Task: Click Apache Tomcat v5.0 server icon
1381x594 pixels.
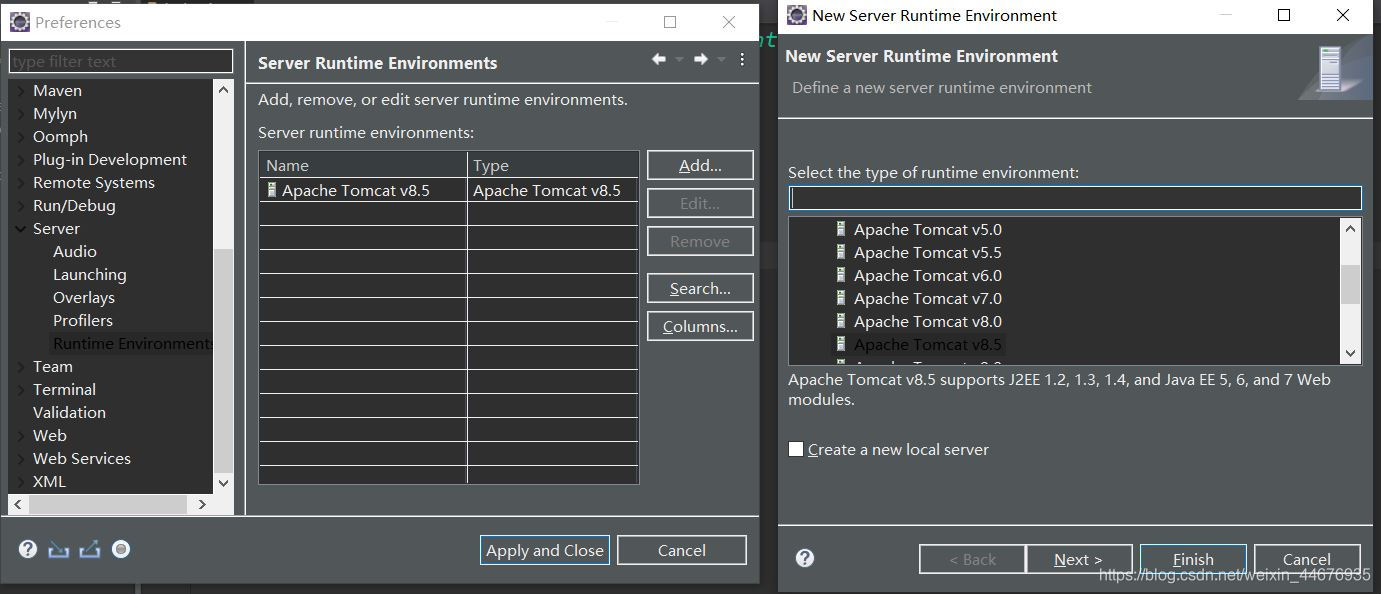Action: [841, 229]
